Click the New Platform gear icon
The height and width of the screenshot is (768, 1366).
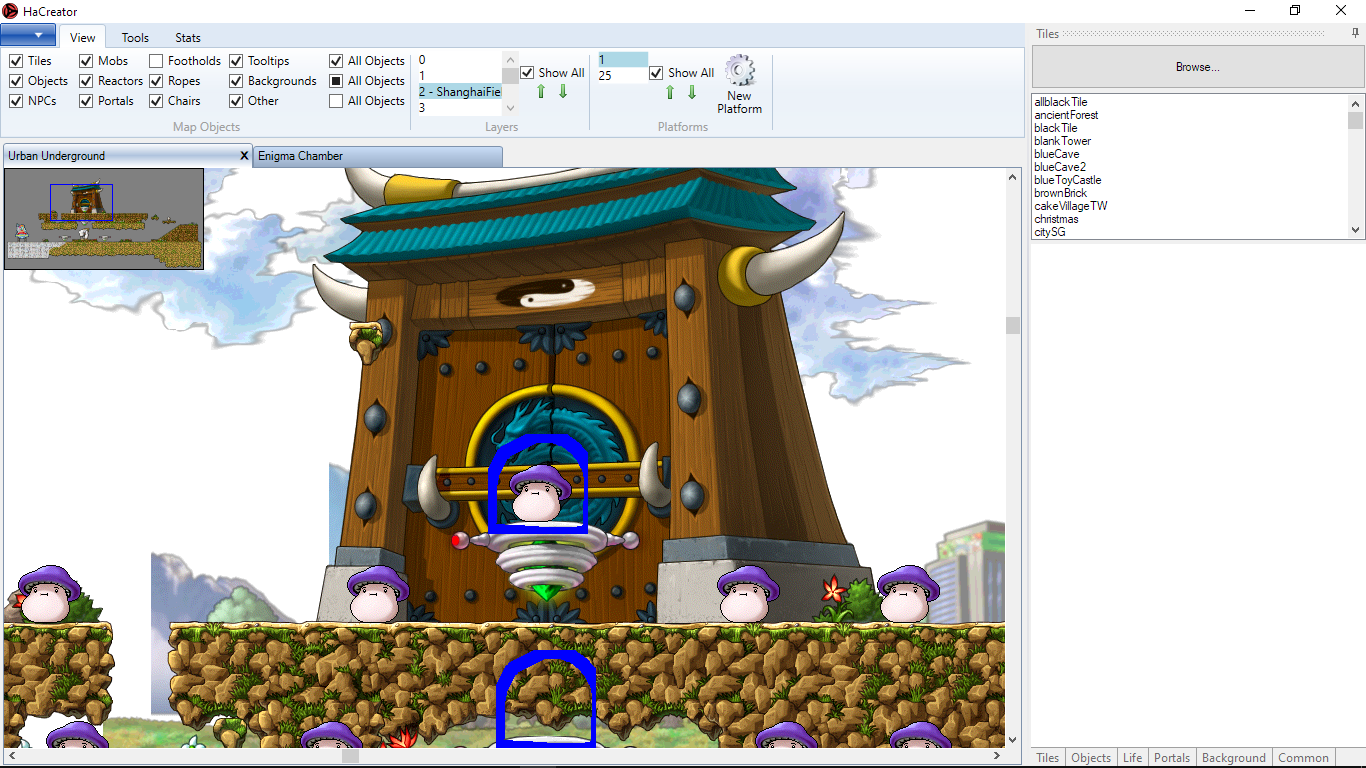[x=739, y=71]
